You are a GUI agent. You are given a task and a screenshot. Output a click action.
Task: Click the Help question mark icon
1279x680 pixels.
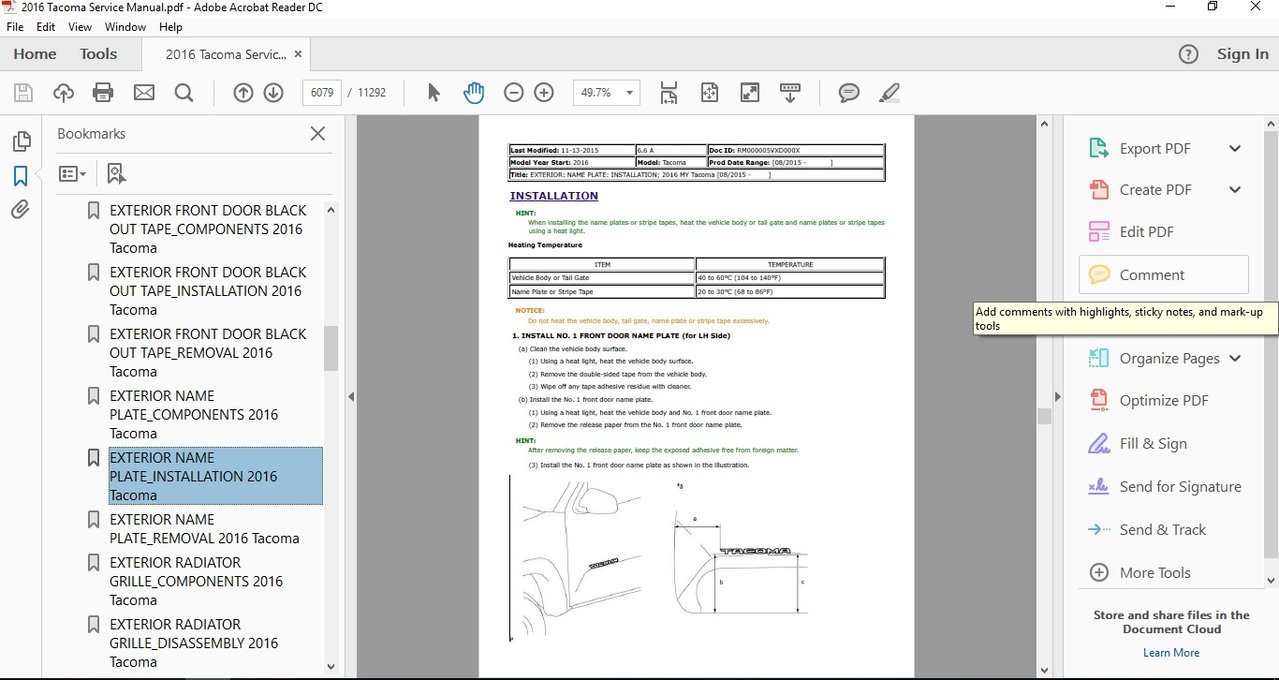click(1188, 54)
